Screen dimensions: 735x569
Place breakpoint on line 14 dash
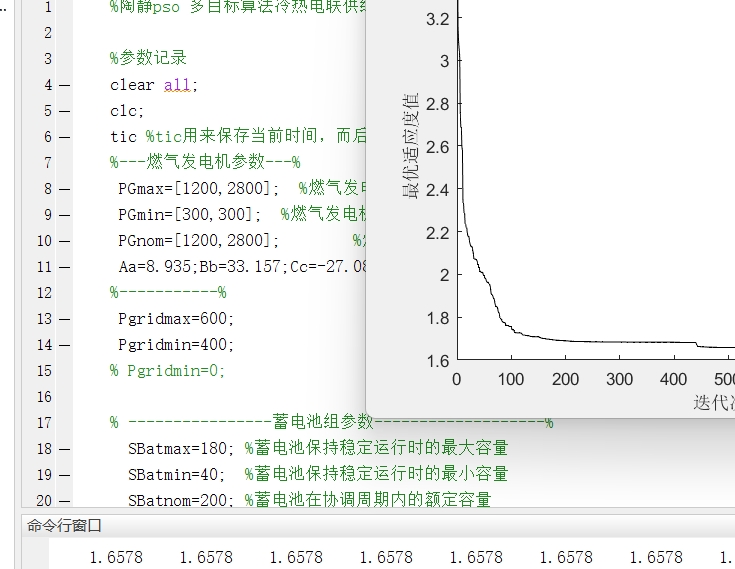coord(65,345)
